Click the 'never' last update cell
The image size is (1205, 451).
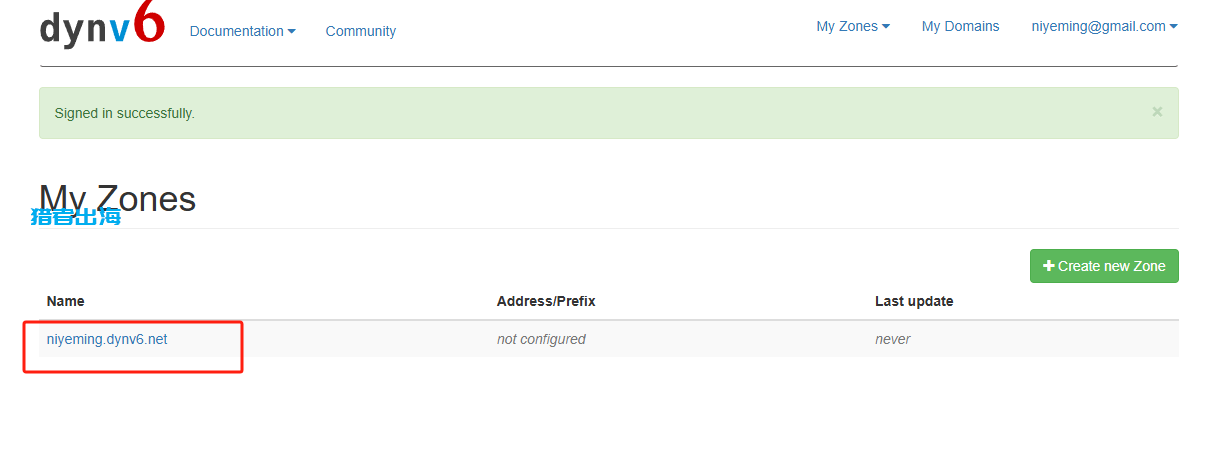(892, 339)
